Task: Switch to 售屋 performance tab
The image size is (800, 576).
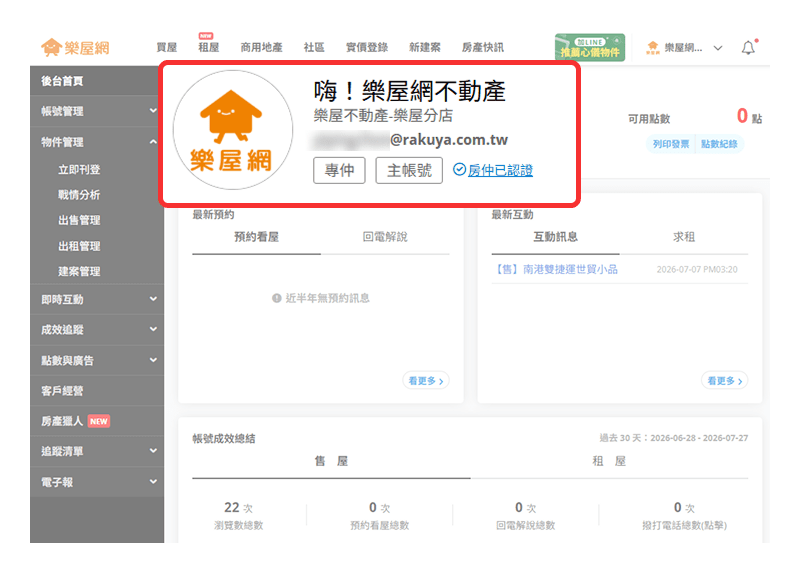Action: pyautogui.click(x=331, y=461)
